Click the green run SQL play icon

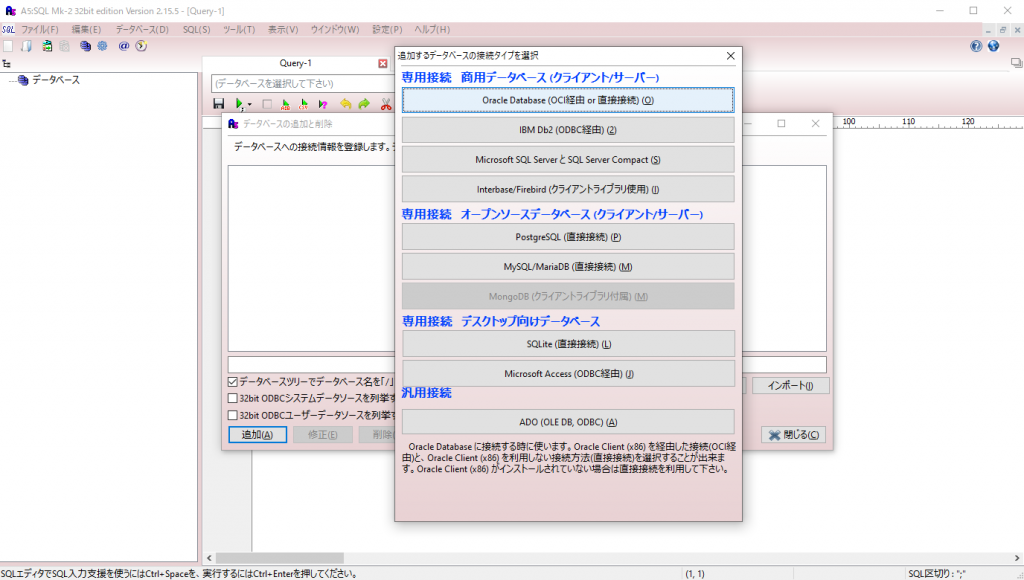pos(238,103)
